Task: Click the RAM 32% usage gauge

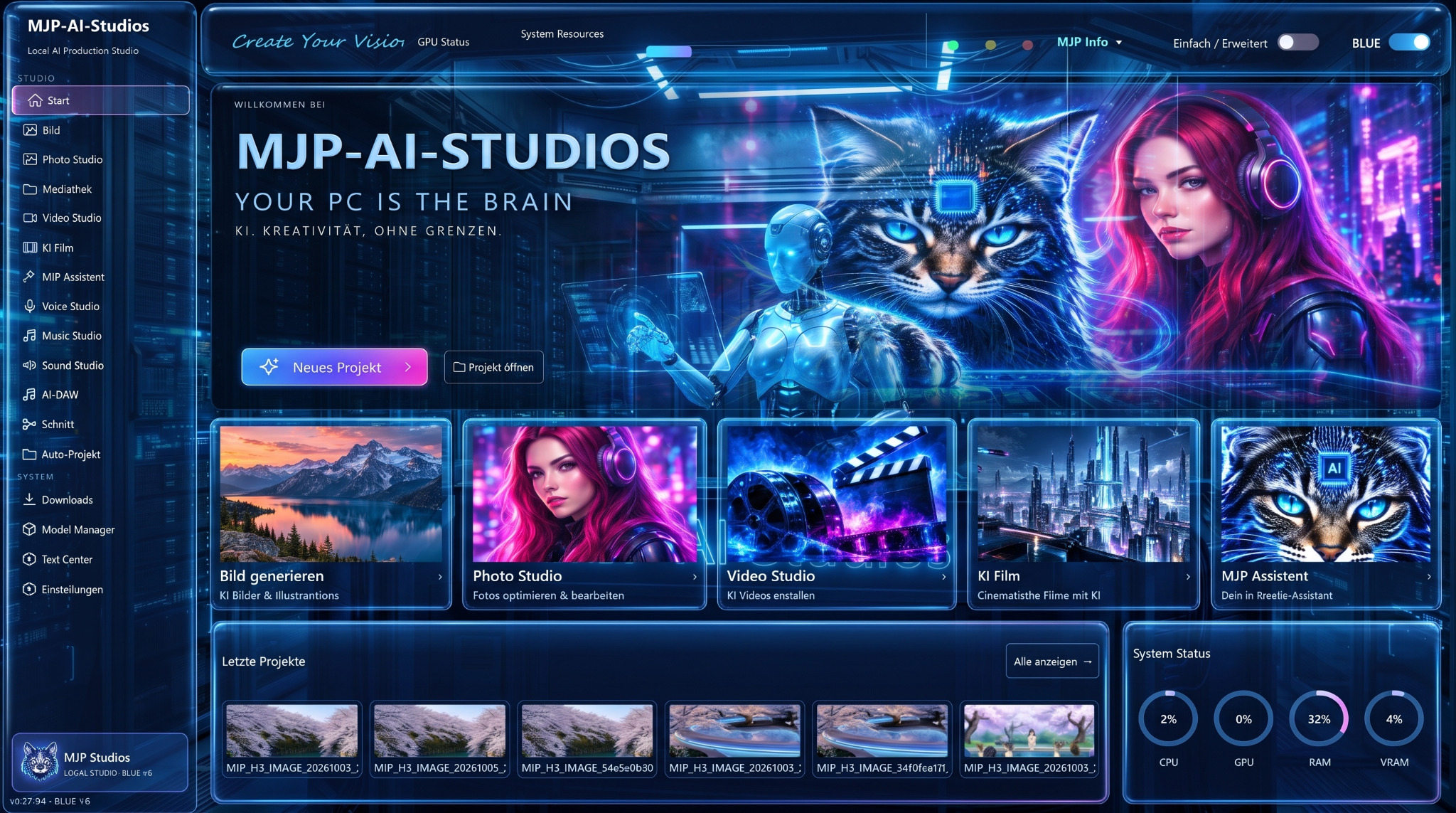Action: 1319,719
